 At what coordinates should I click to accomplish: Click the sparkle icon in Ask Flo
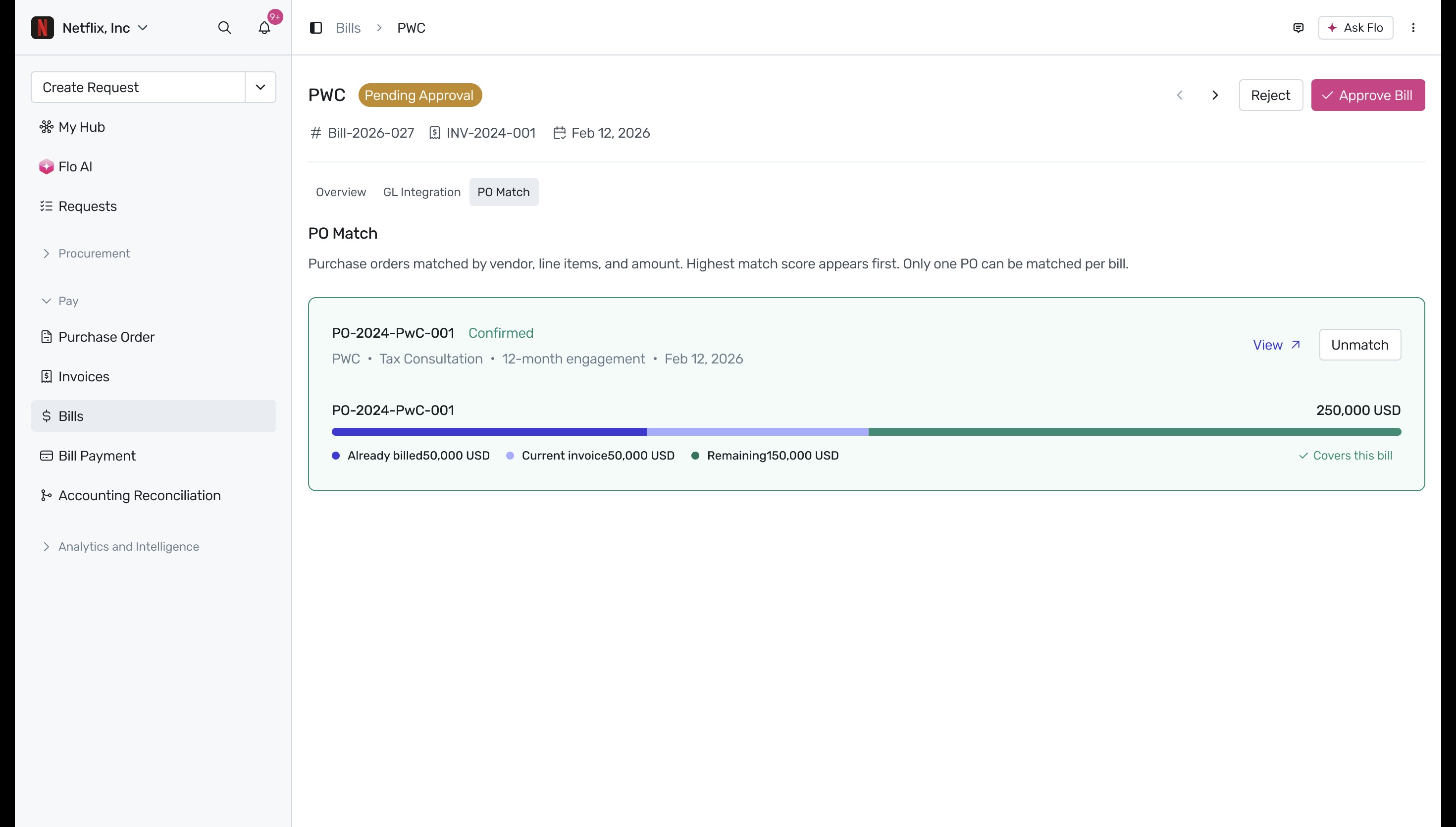(x=1332, y=28)
